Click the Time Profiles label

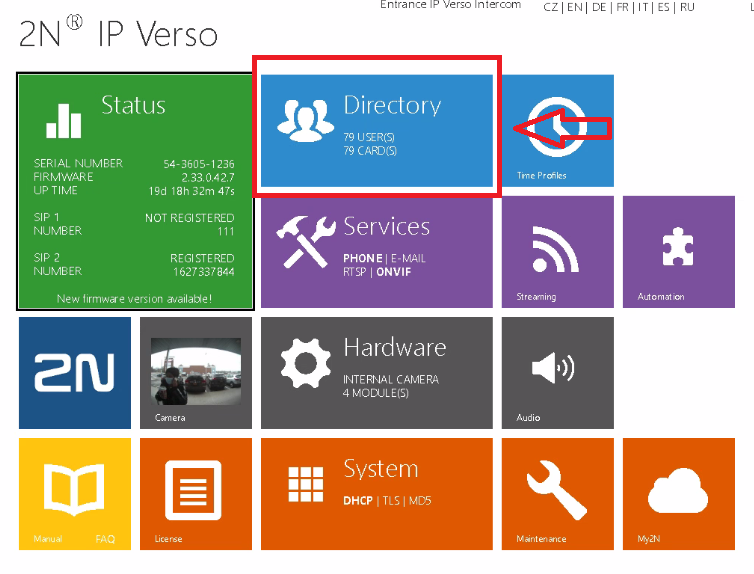pos(541,175)
